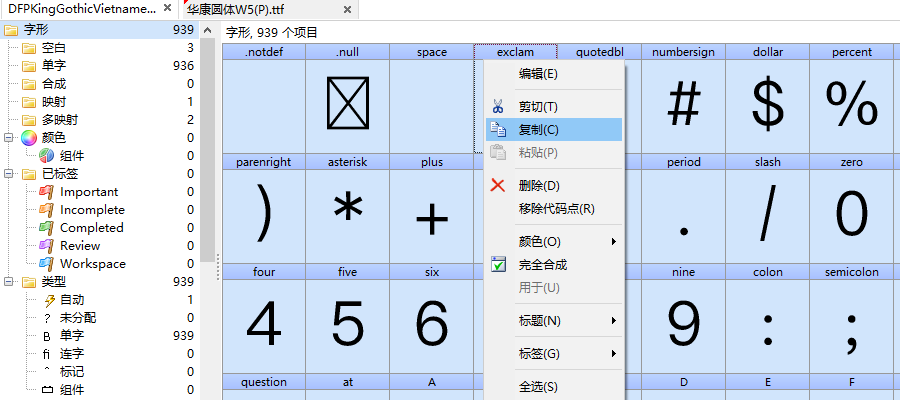The width and height of the screenshot is (900, 400).
Task: Click the lightning icon next to 自动
Action: tap(46, 300)
